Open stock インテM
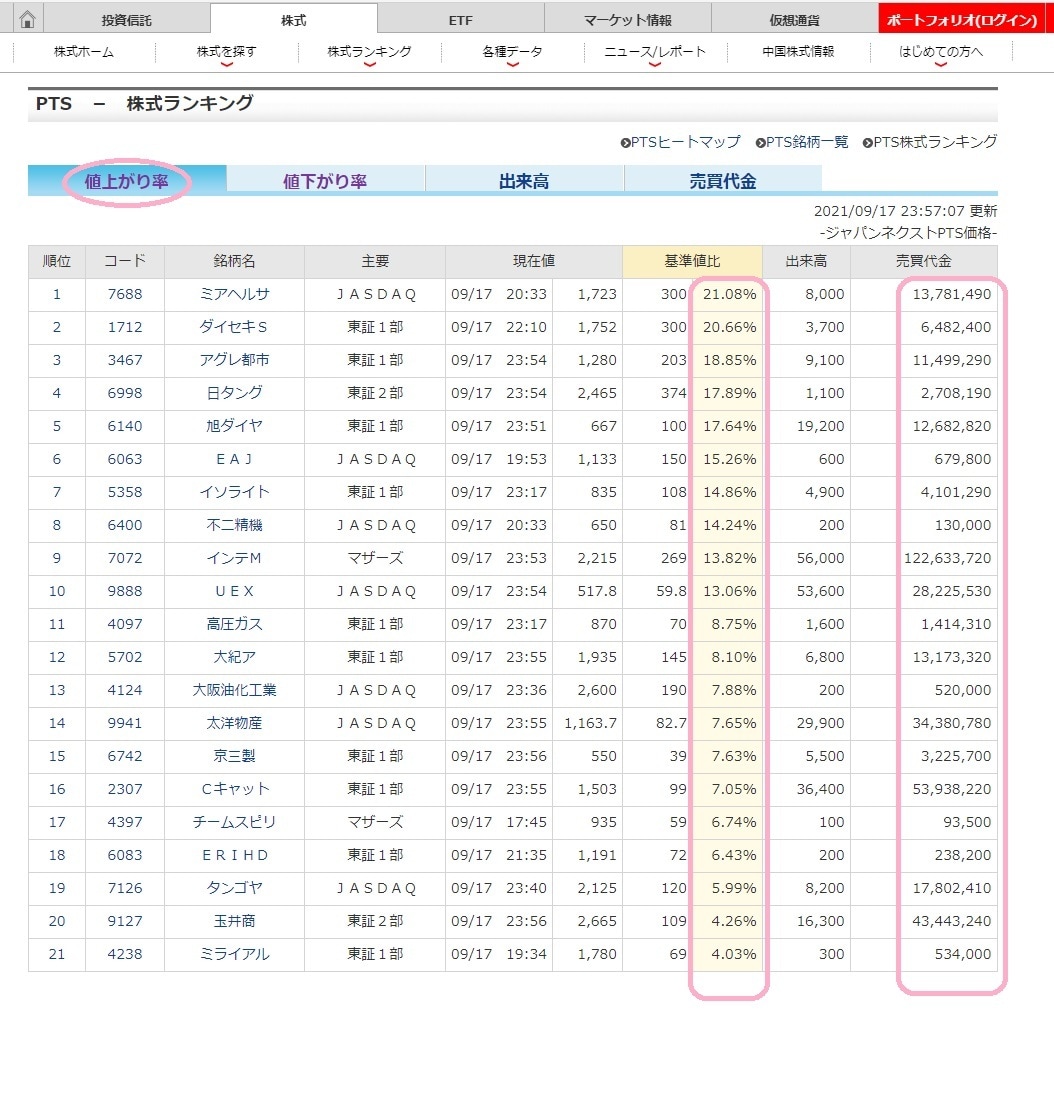 tap(234, 558)
